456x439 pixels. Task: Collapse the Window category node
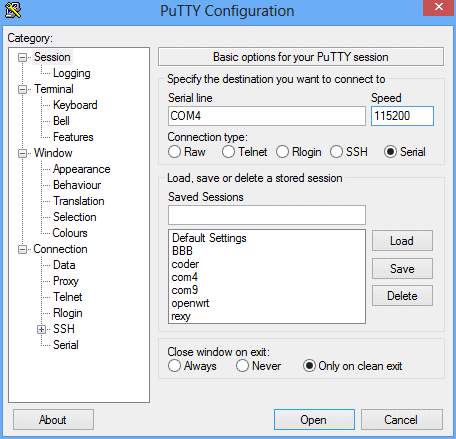22,153
